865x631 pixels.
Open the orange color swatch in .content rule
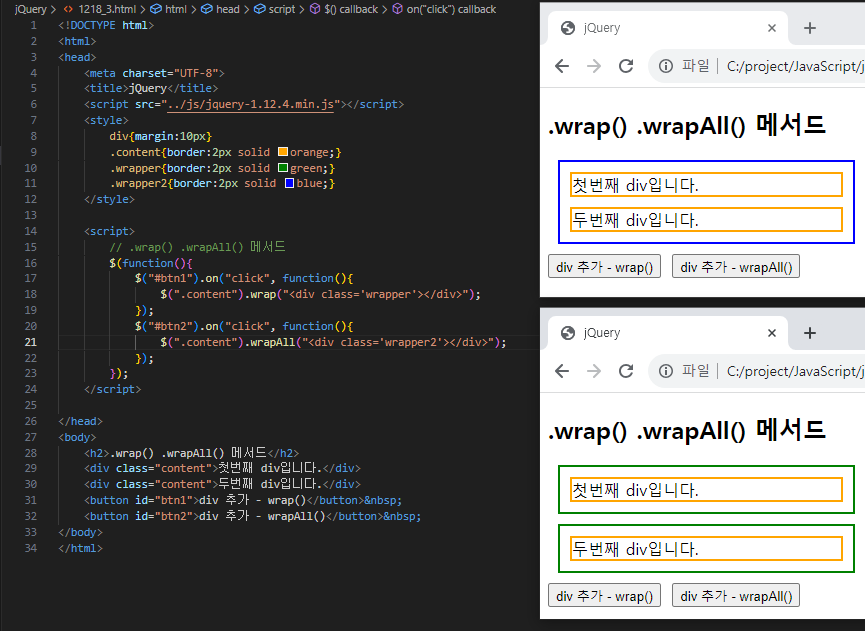point(283,152)
